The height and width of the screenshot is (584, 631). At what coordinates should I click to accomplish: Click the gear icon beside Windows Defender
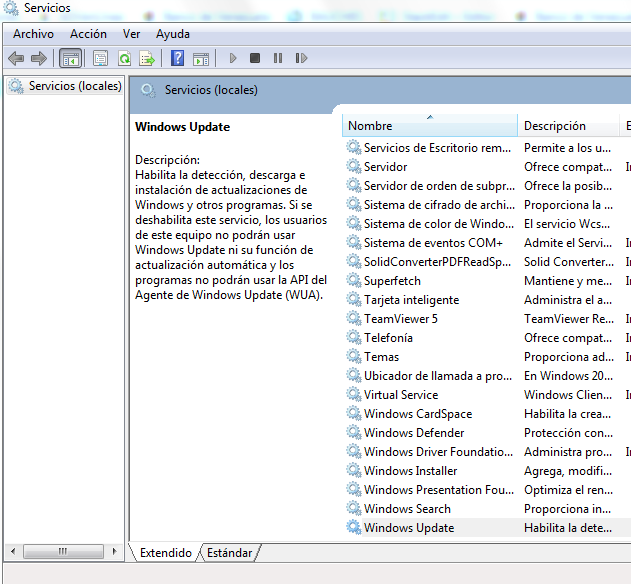[x=354, y=432]
